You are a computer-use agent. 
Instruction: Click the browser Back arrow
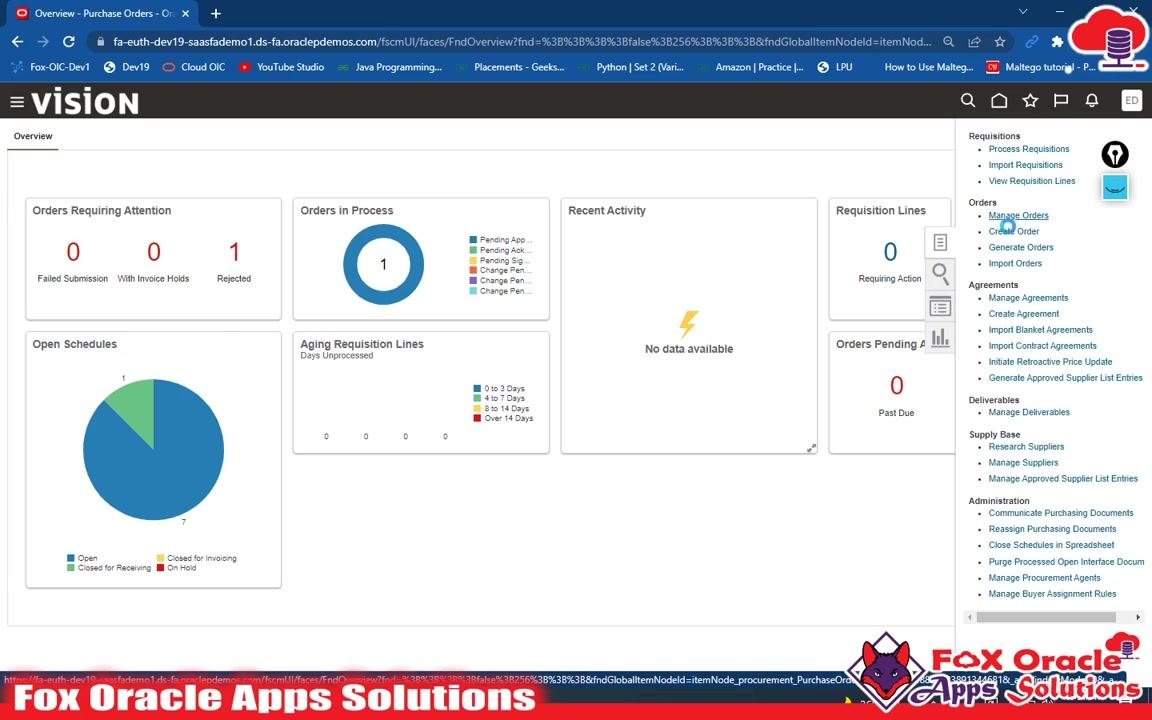pos(18,42)
